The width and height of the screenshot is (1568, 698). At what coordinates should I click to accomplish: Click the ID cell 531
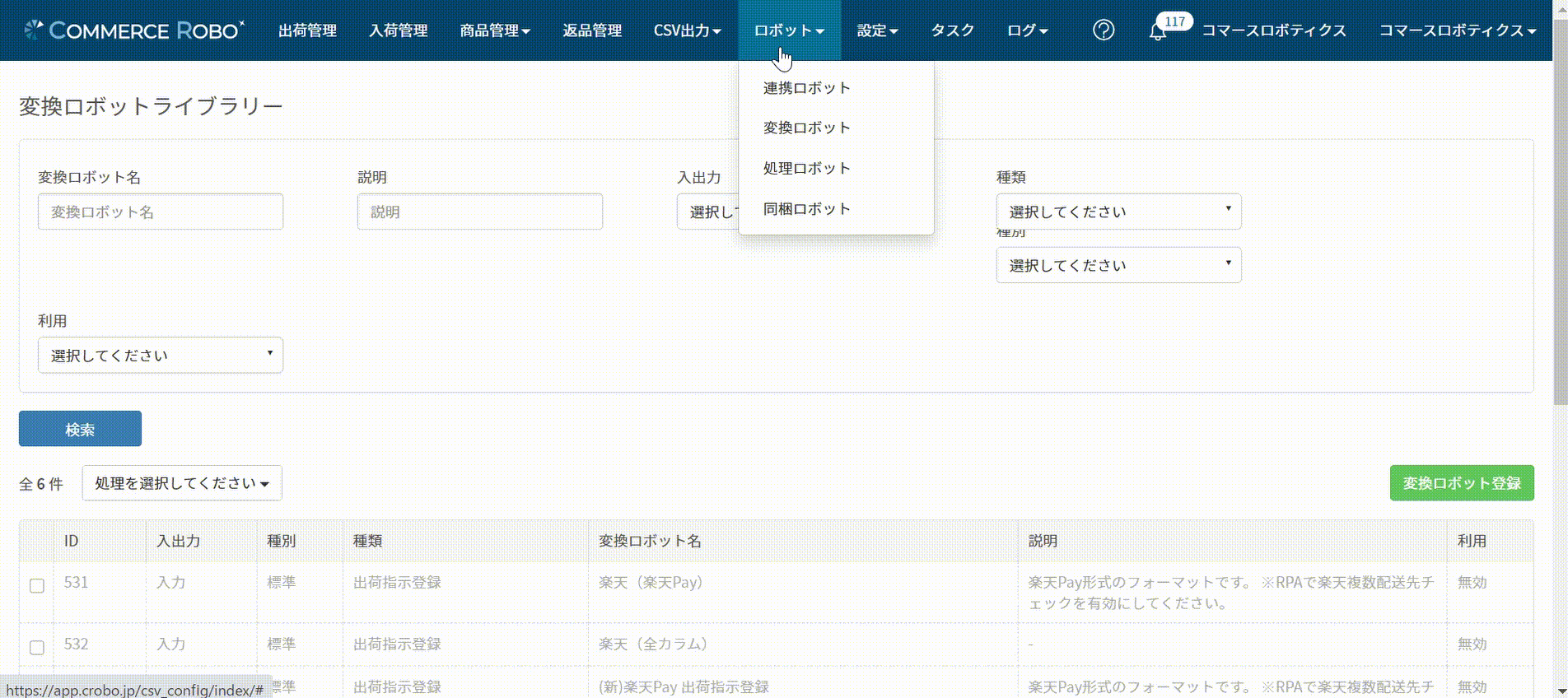[76, 583]
